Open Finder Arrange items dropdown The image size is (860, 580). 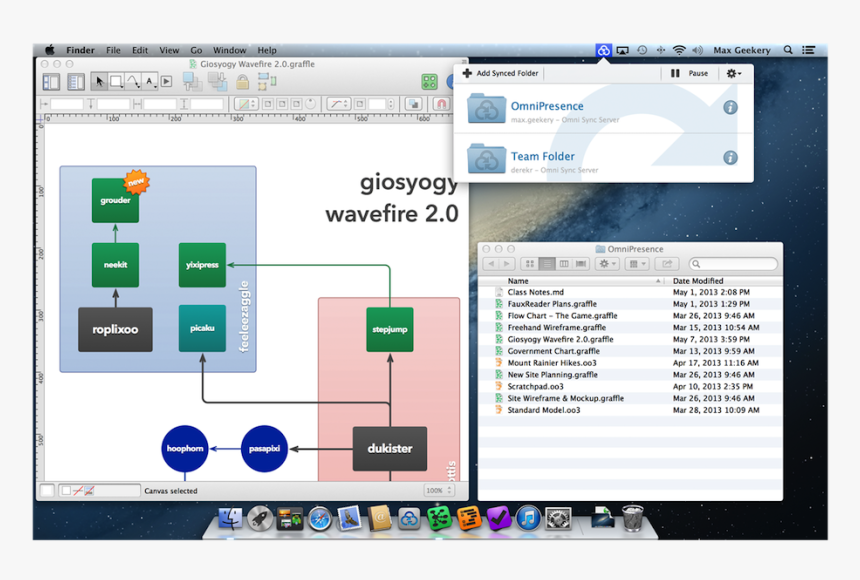(637, 264)
